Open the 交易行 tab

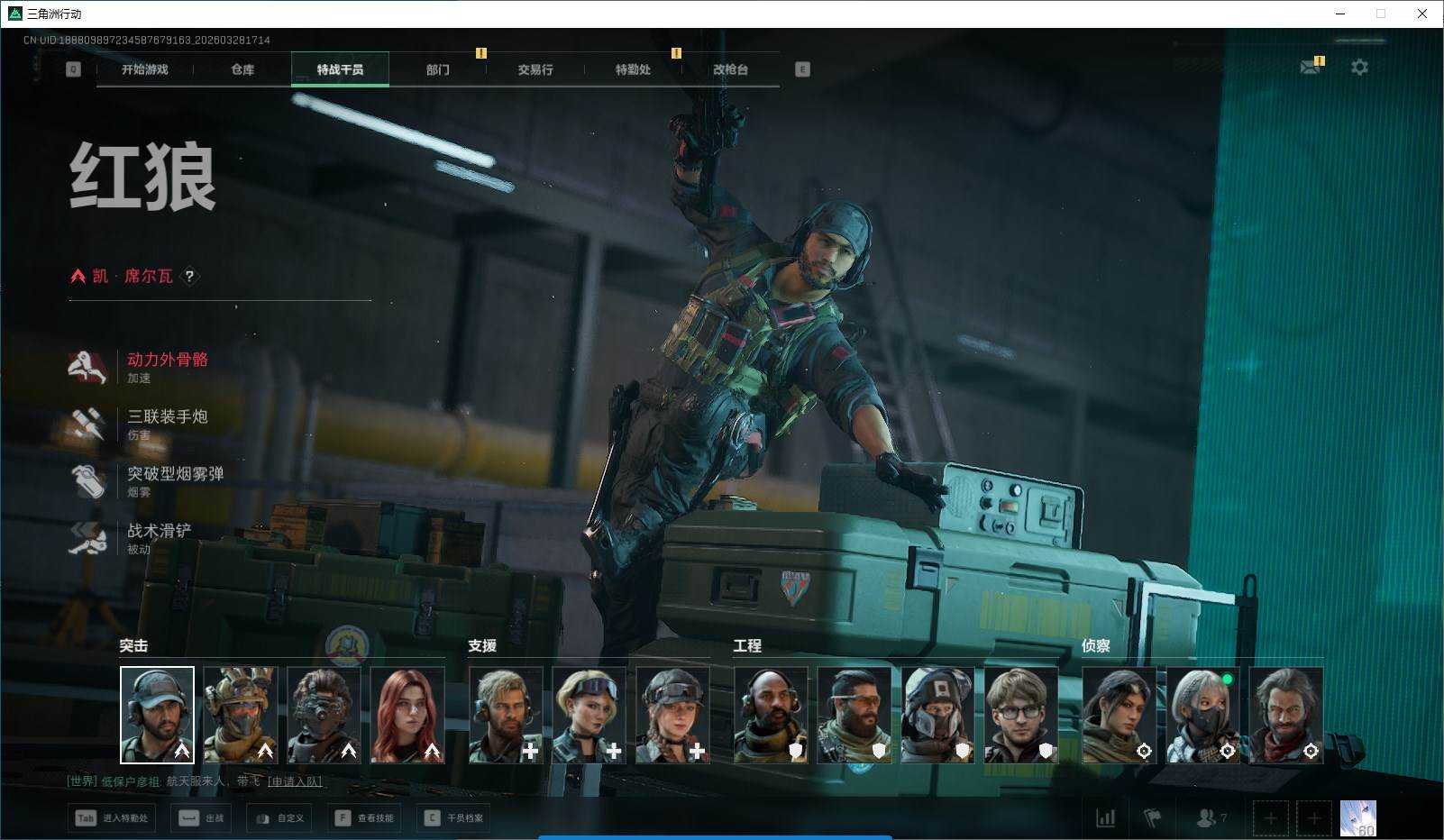pos(535,69)
